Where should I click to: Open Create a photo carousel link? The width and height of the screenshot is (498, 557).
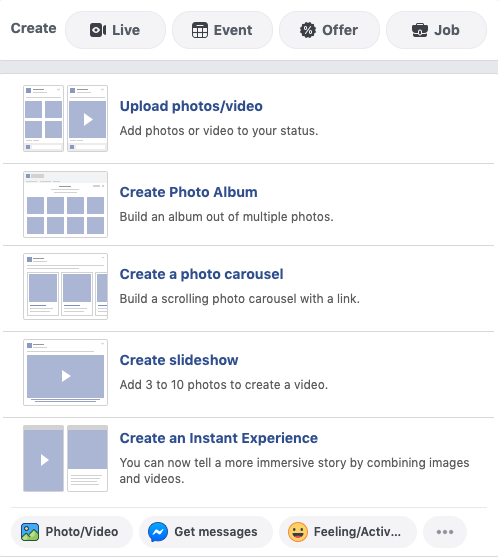201,274
